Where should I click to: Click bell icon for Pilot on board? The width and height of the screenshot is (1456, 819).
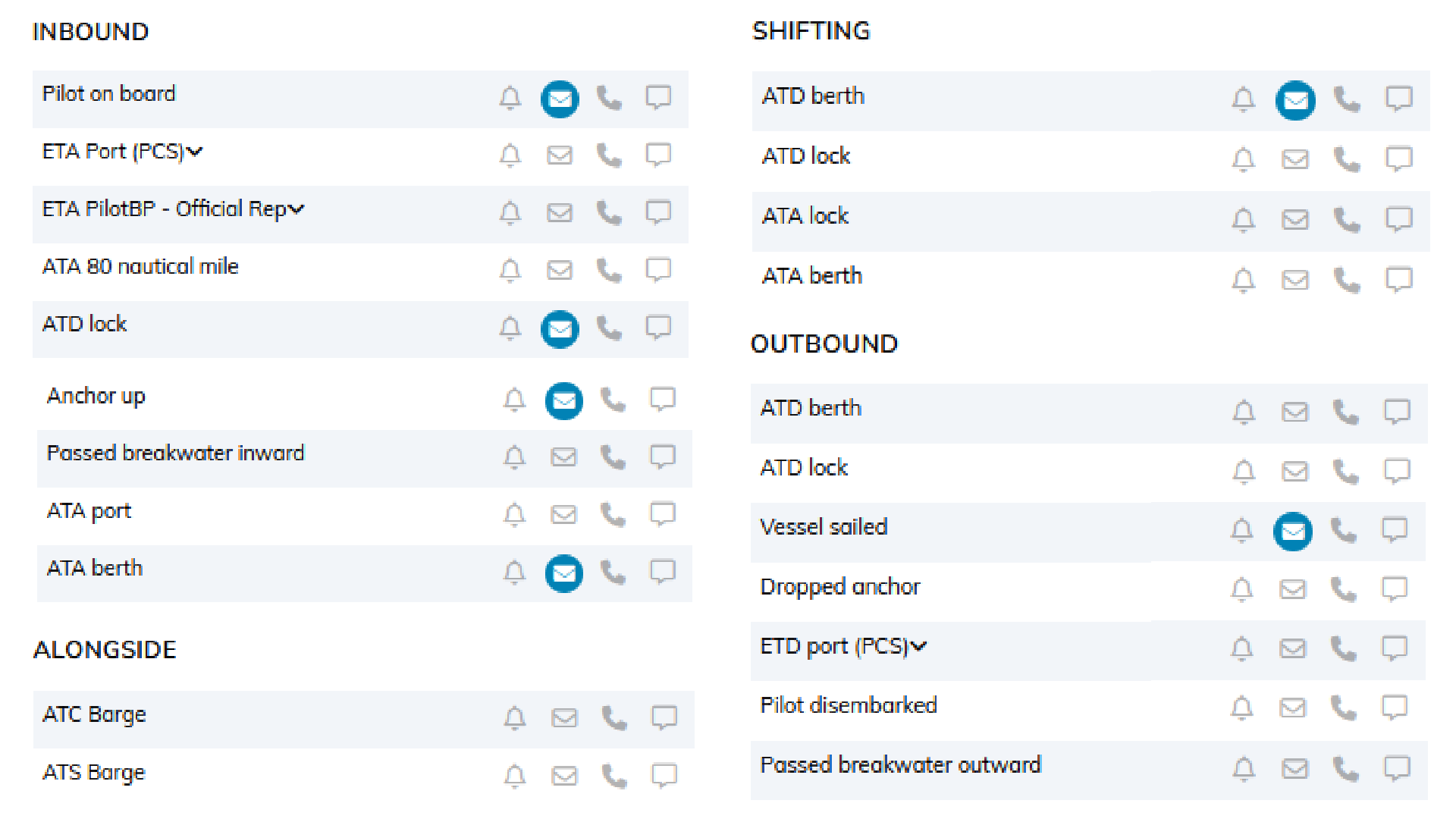pyautogui.click(x=510, y=98)
